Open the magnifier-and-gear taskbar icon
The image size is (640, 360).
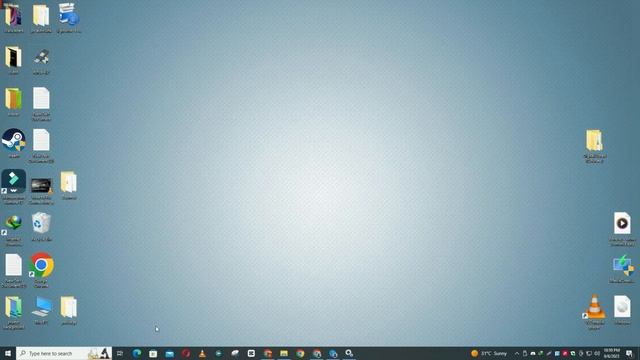(x=349, y=353)
